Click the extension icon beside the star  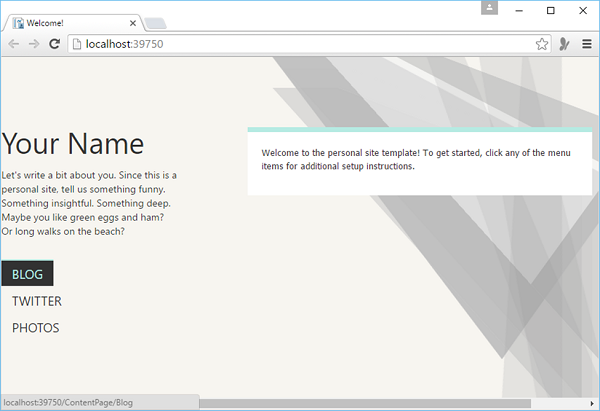[x=564, y=44]
